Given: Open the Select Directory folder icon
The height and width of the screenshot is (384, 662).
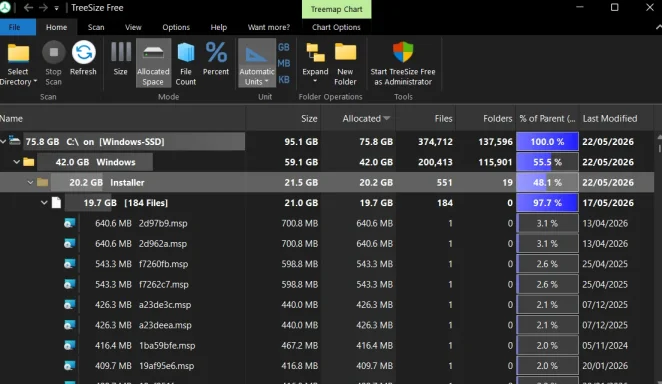Looking at the screenshot, I should click(x=18, y=54).
